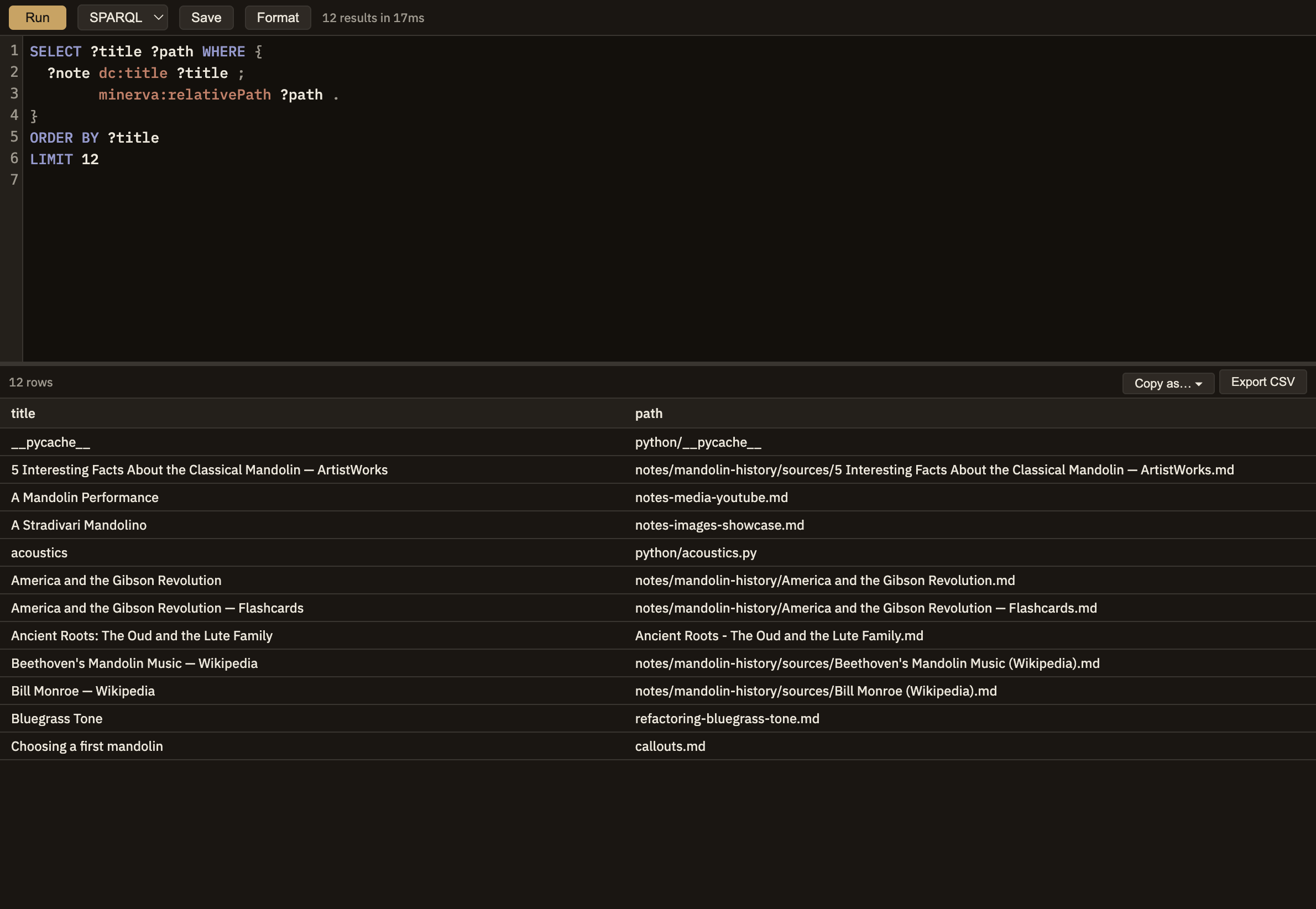This screenshot has width=1316, height=909.
Task: Click the LIMIT keyword on line 6
Action: point(51,159)
